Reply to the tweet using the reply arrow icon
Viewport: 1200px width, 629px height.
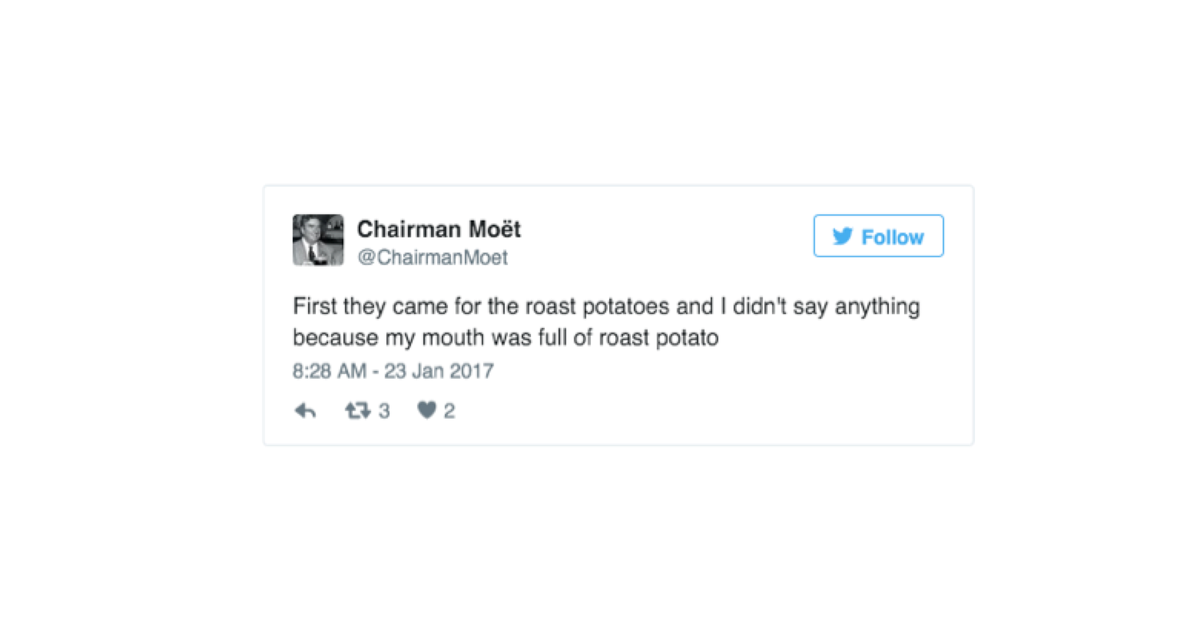[305, 410]
